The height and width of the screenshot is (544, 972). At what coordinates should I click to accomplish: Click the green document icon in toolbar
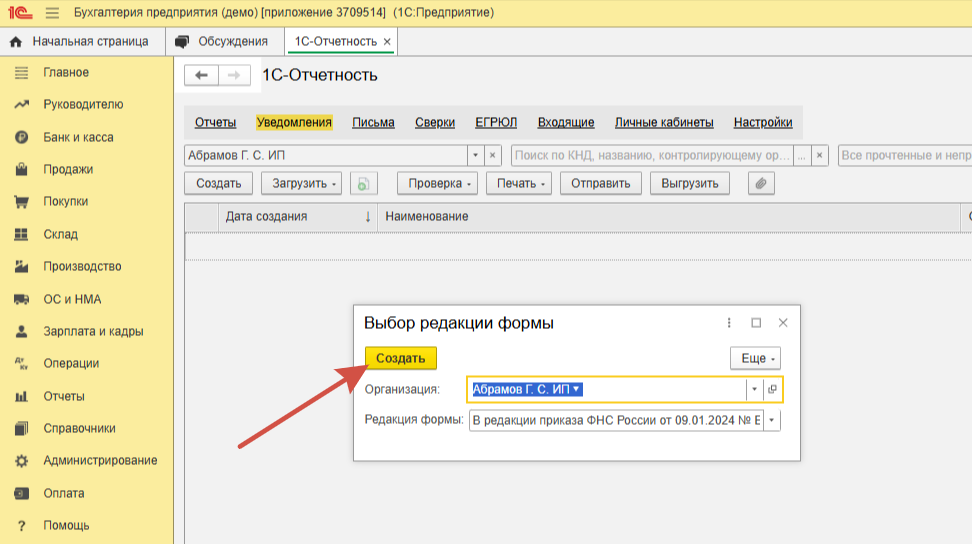click(x=364, y=183)
